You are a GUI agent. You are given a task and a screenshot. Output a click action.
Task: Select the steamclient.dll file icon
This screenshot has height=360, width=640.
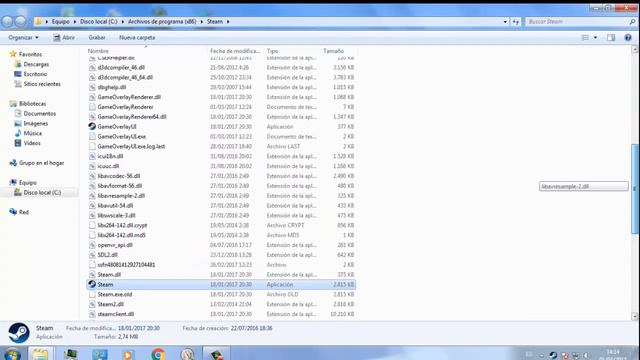[x=92, y=314]
